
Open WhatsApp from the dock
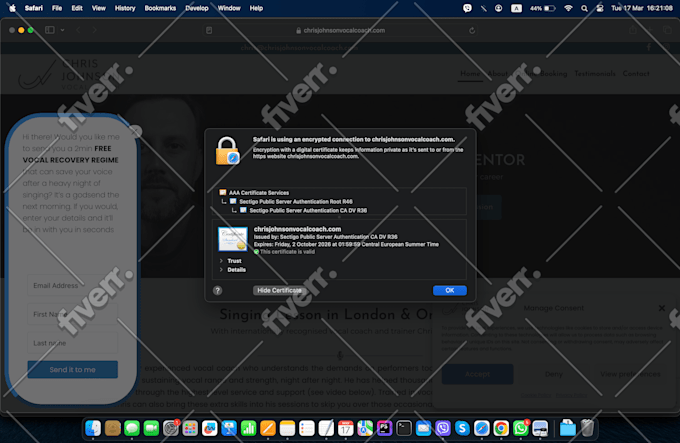coord(520,428)
